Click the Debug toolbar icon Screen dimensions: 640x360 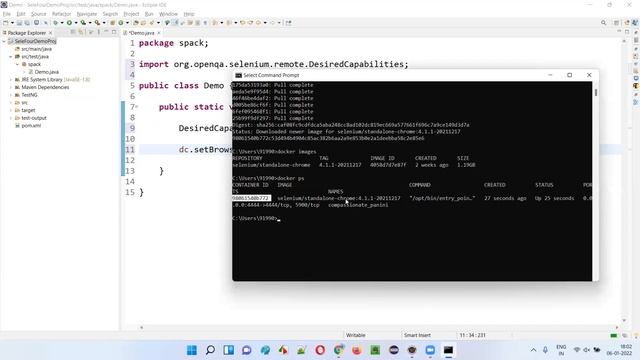tap(56, 23)
